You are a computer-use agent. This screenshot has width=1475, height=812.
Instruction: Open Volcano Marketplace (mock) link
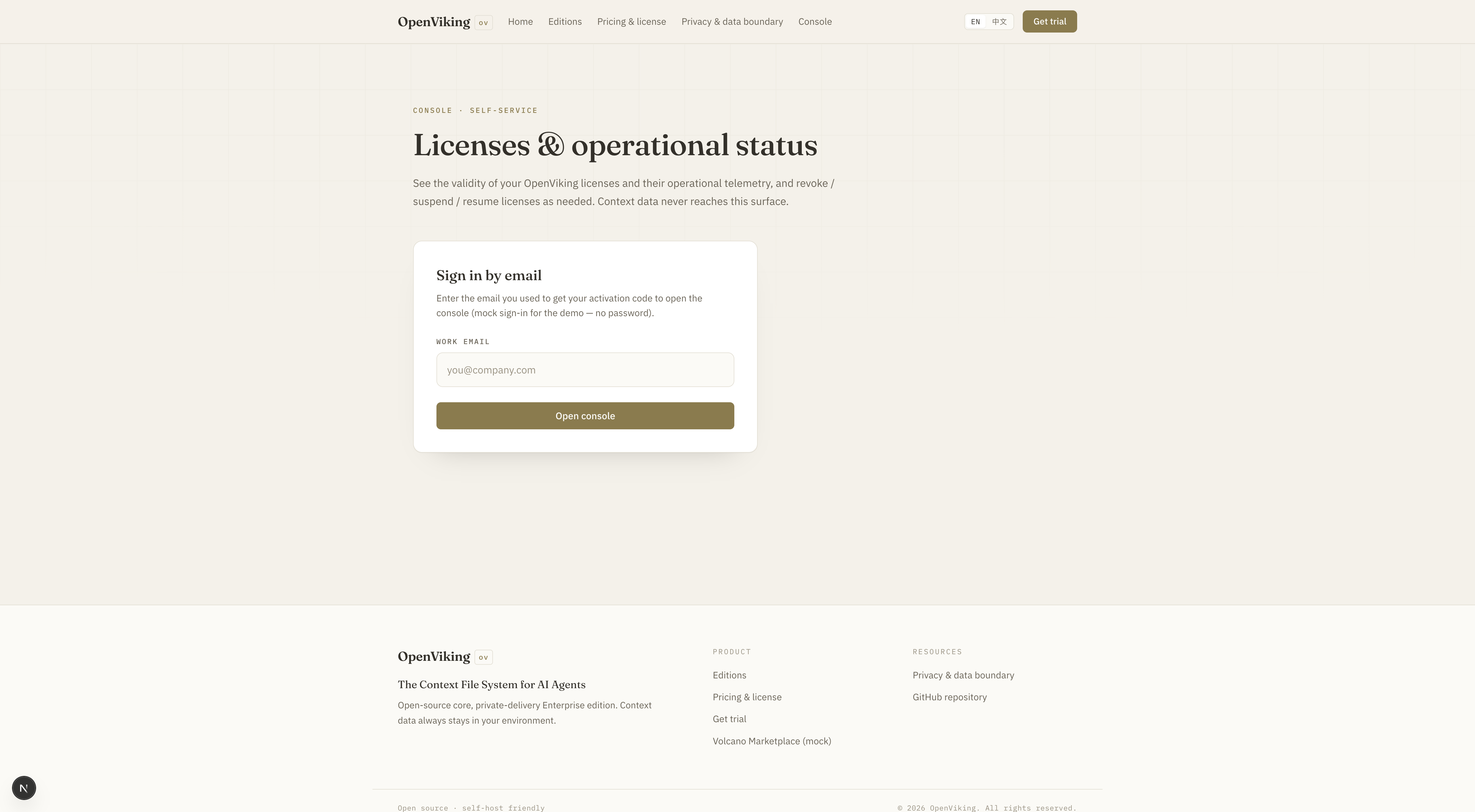[x=772, y=741]
